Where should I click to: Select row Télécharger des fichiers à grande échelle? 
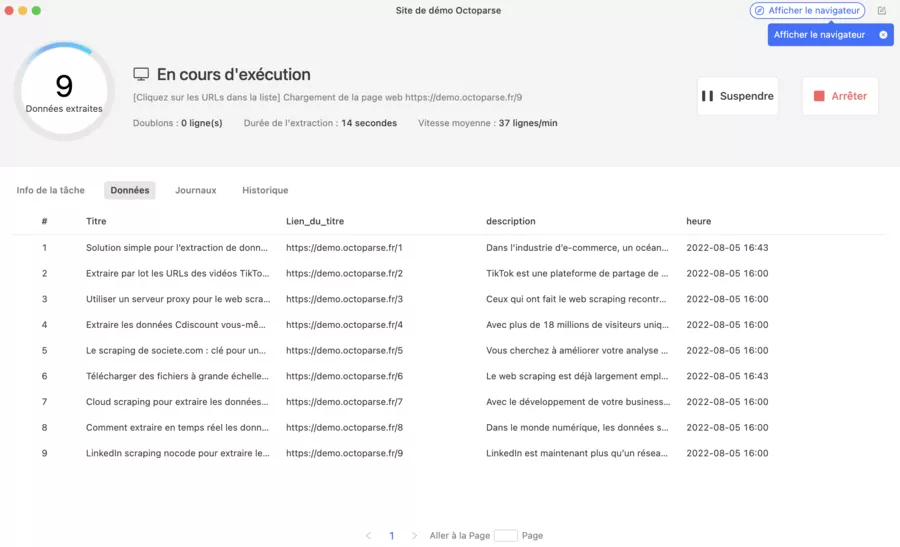point(448,376)
